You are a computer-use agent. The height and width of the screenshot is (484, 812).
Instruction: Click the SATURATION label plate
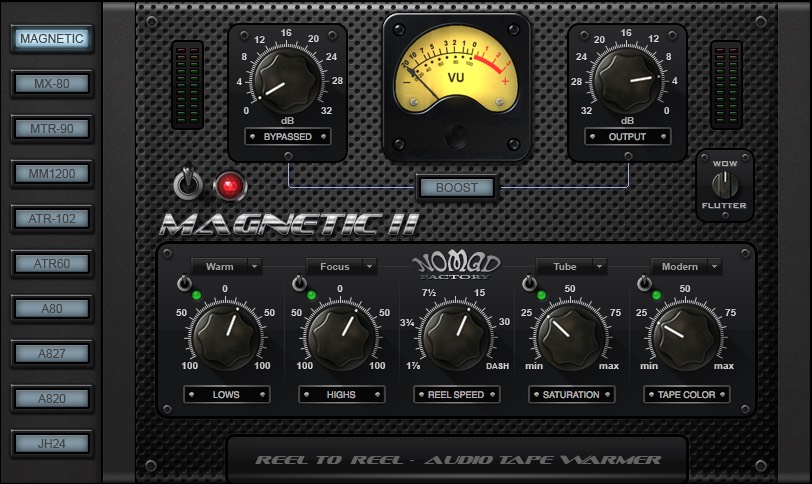tap(571, 394)
